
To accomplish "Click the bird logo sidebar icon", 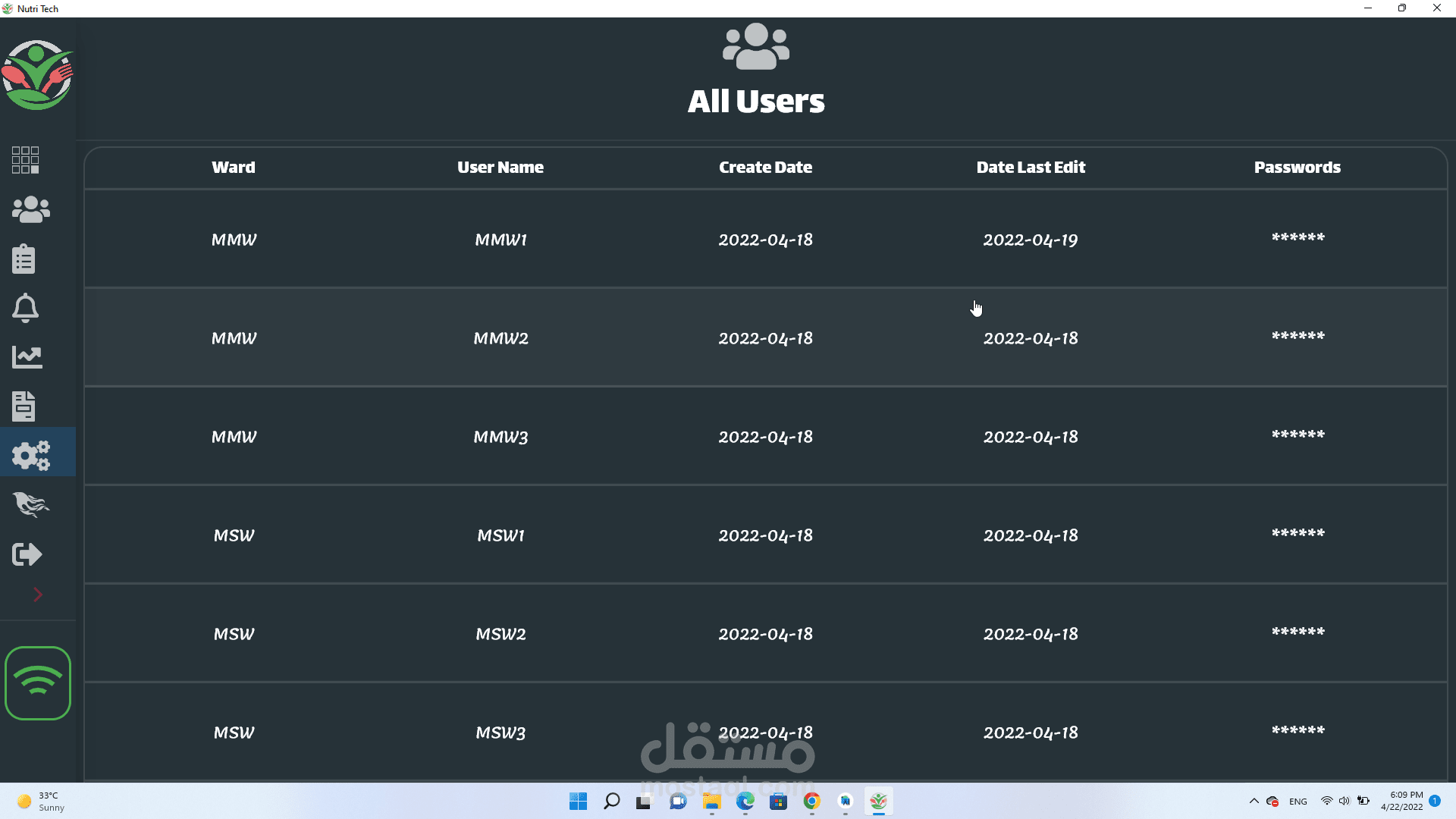I will 31,505.
